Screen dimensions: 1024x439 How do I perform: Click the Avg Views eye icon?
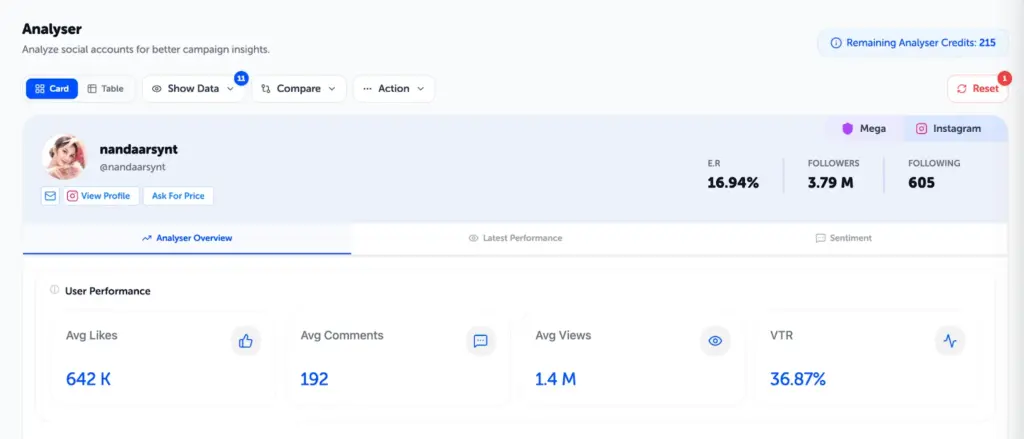715,341
